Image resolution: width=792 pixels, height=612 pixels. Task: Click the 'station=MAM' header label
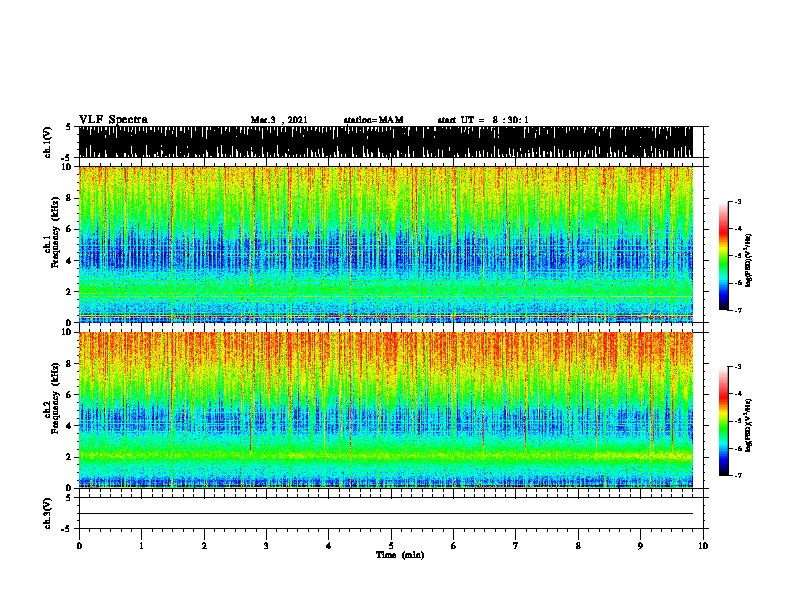pyautogui.click(x=373, y=120)
